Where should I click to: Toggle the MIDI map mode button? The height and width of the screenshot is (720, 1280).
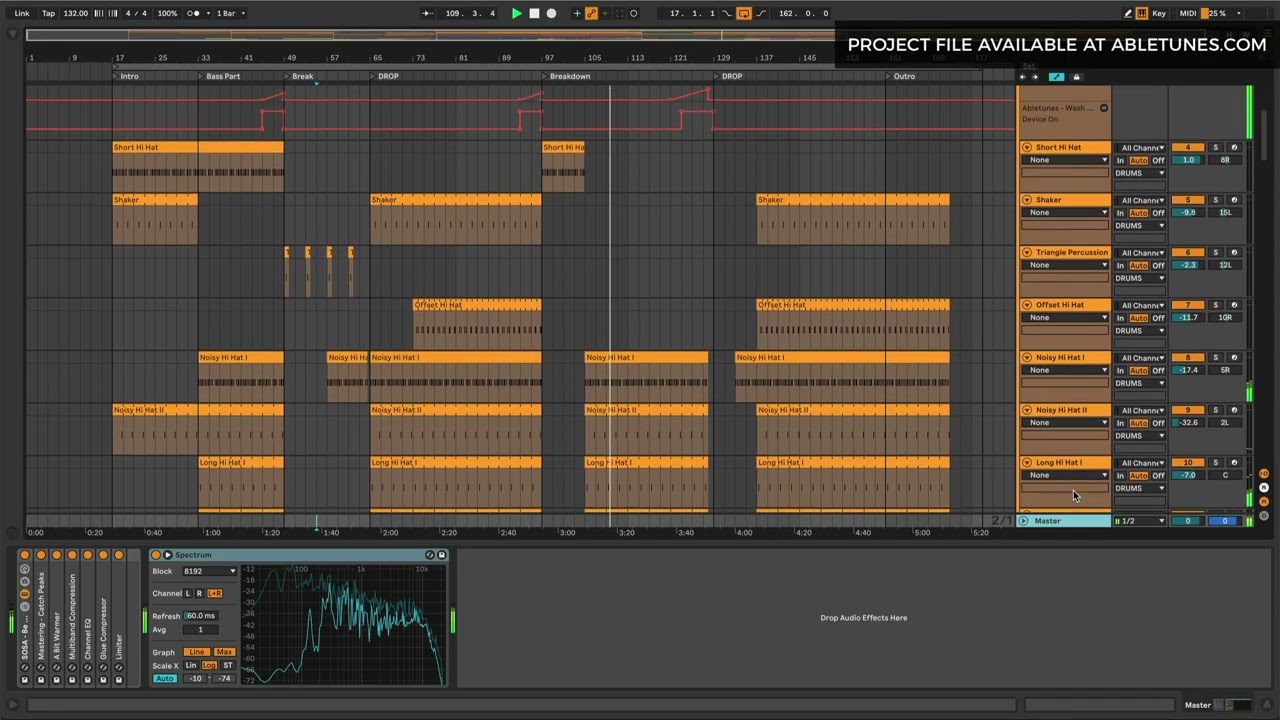(1188, 13)
